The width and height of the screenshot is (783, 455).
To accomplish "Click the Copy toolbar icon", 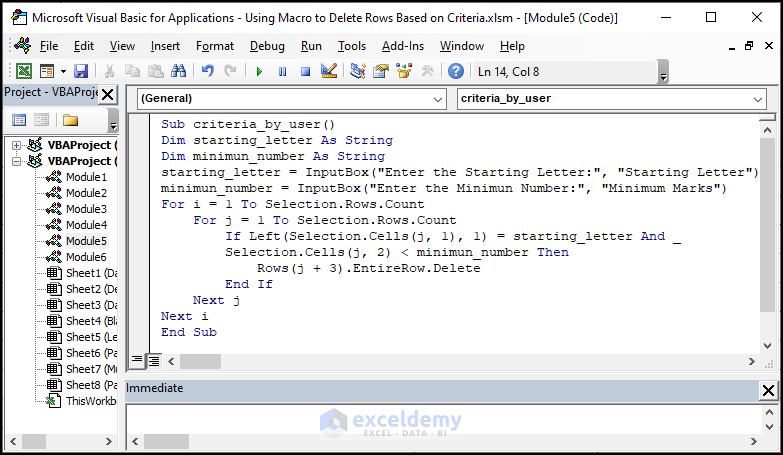I will coord(132,71).
